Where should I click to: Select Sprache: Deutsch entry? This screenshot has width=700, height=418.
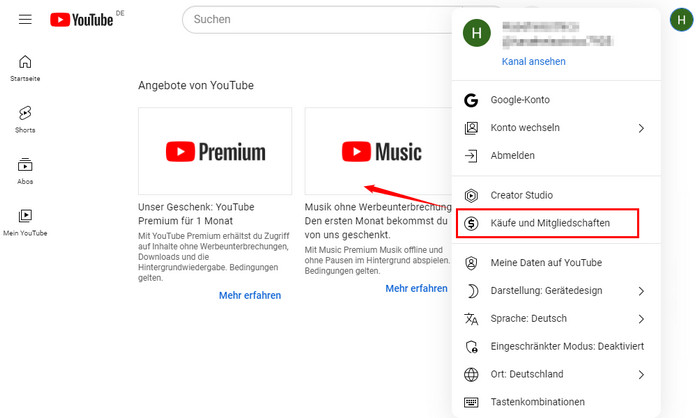click(556, 318)
